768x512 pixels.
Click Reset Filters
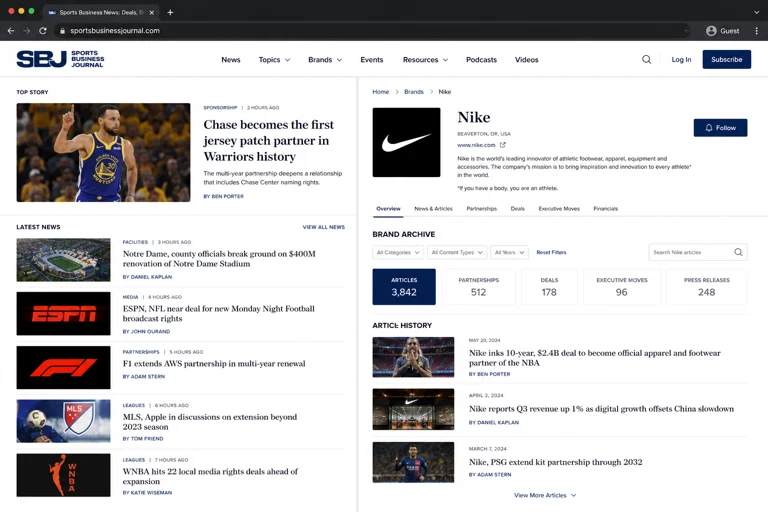(x=551, y=252)
